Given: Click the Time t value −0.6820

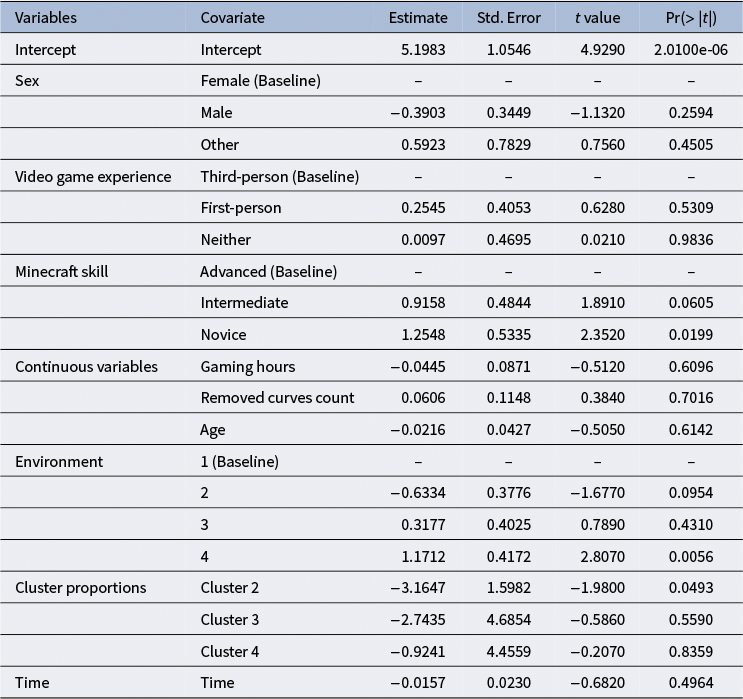Looking at the screenshot, I should coord(598,683).
